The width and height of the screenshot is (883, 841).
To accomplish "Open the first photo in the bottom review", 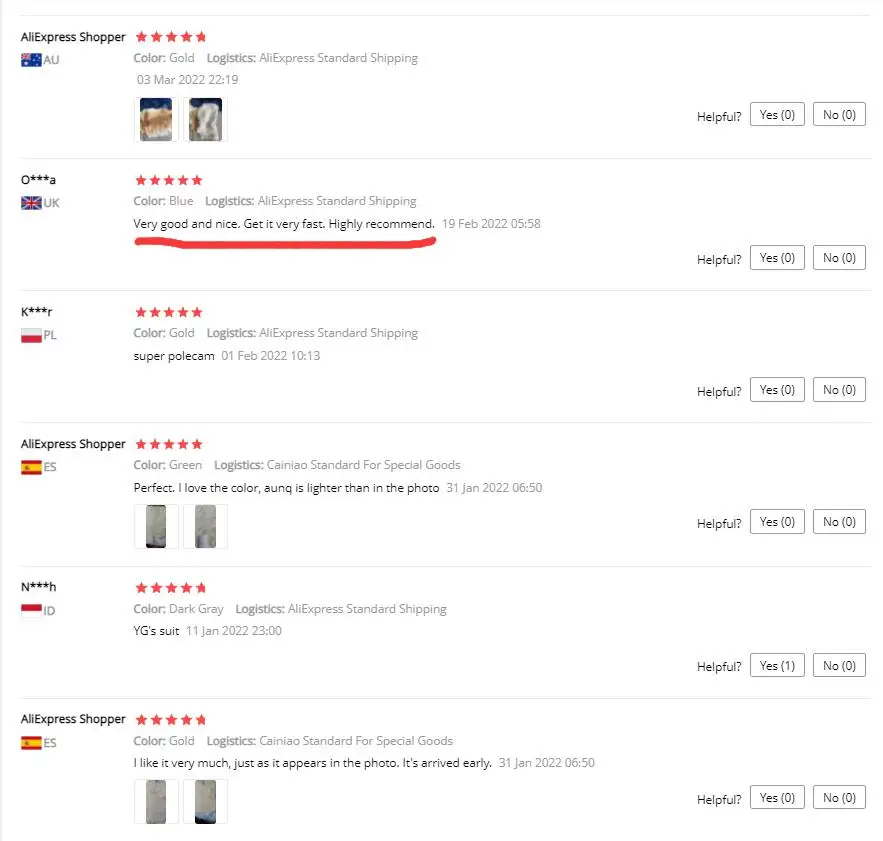I will pyautogui.click(x=156, y=802).
